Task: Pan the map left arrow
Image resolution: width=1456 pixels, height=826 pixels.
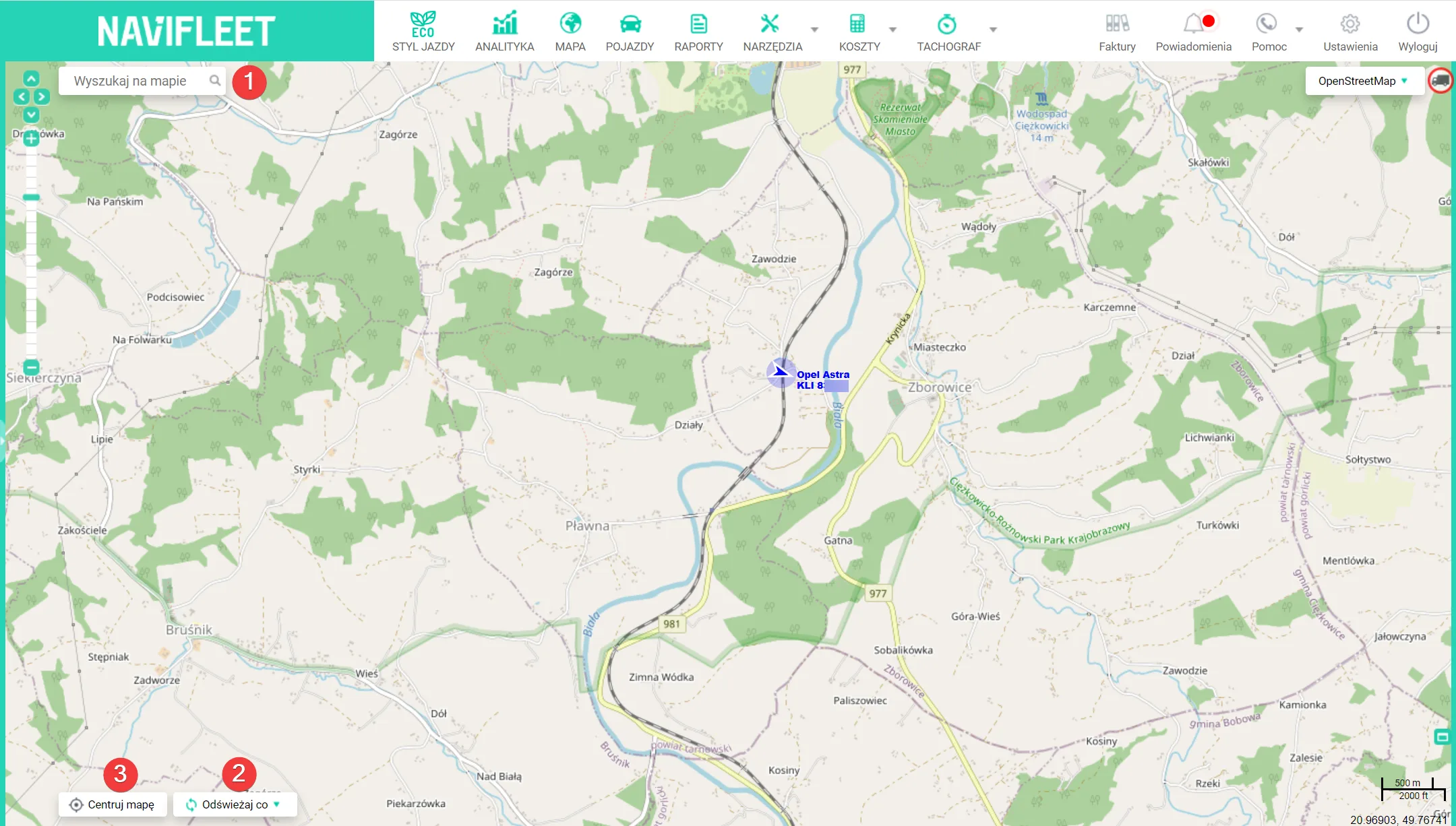Action: click(22, 96)
